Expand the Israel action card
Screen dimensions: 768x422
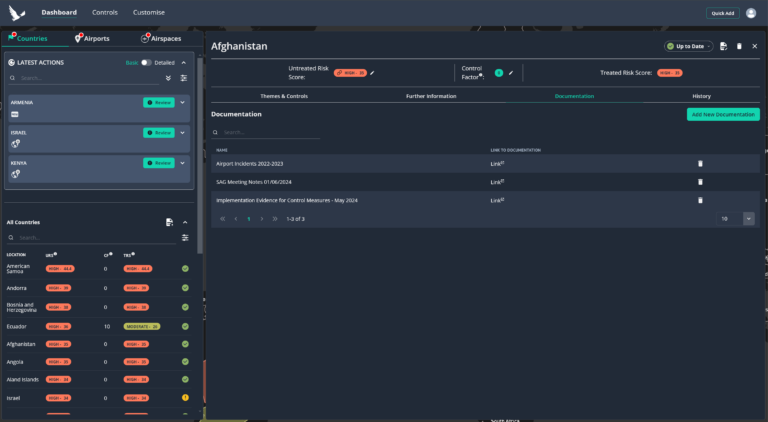pos(182,133)
